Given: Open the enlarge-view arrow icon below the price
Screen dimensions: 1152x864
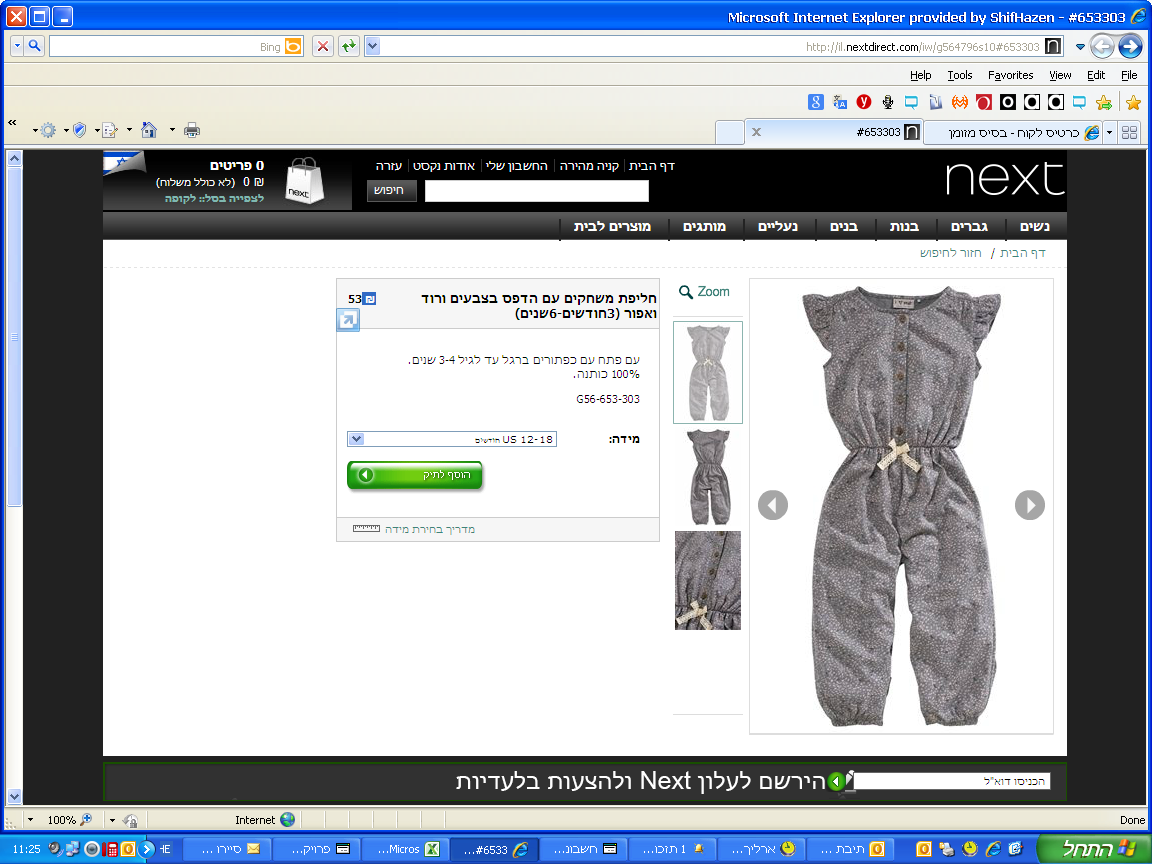Looking at the screenshot, I should click(x=348, y=320).
